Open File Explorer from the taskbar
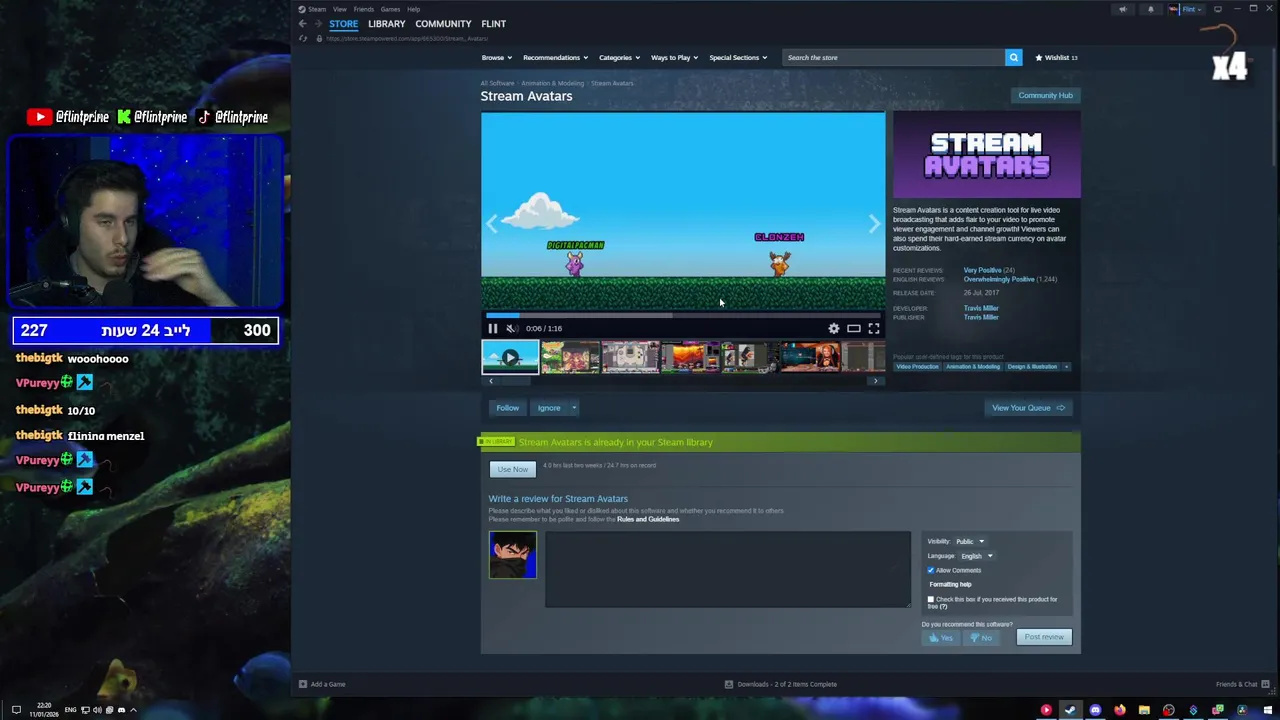 (1144, 710)
